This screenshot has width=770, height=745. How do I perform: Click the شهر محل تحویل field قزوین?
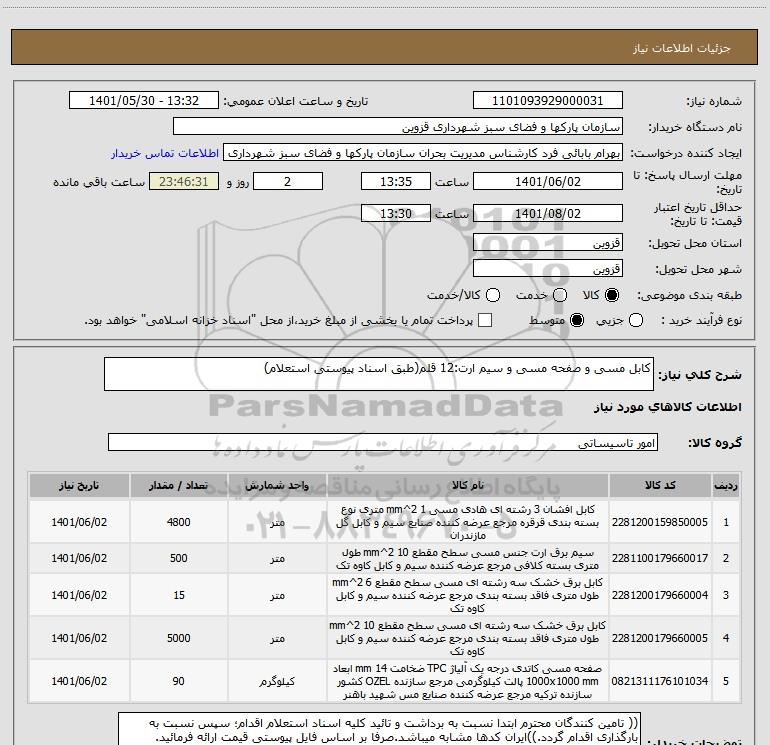(548, 269)
